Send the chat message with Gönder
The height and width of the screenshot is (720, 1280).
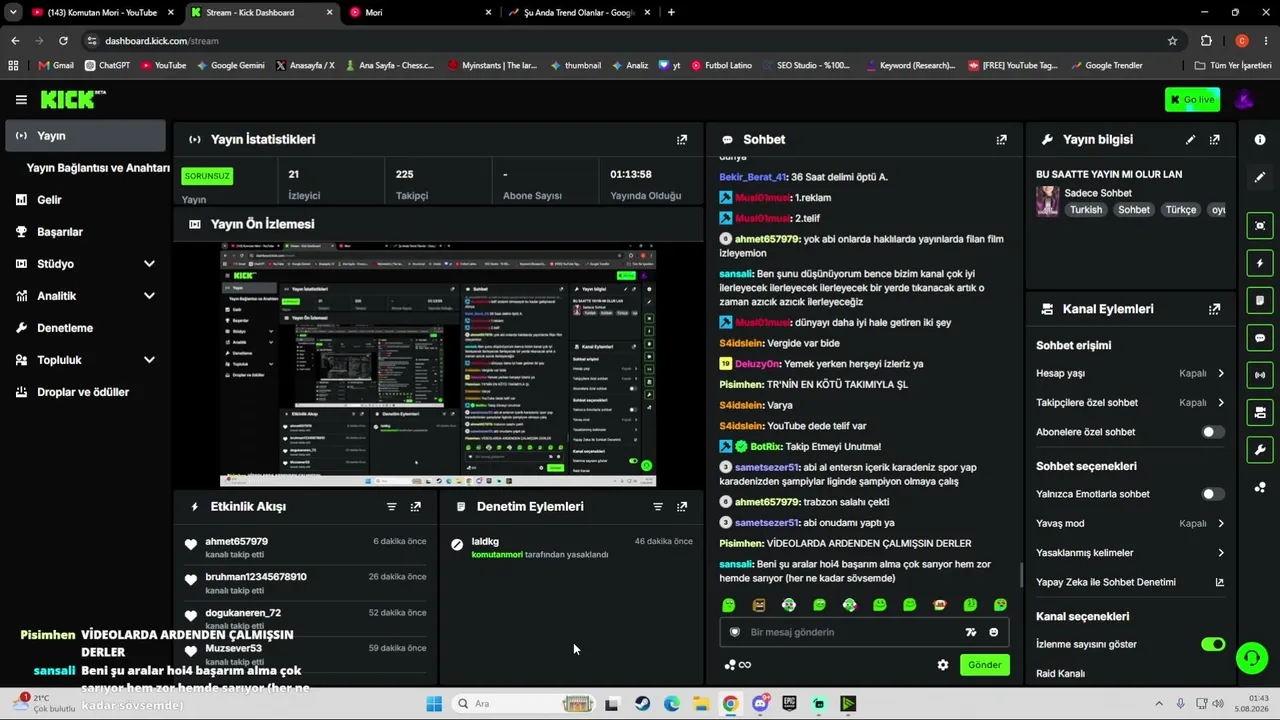pyautogui.click(x=984, y=665)
